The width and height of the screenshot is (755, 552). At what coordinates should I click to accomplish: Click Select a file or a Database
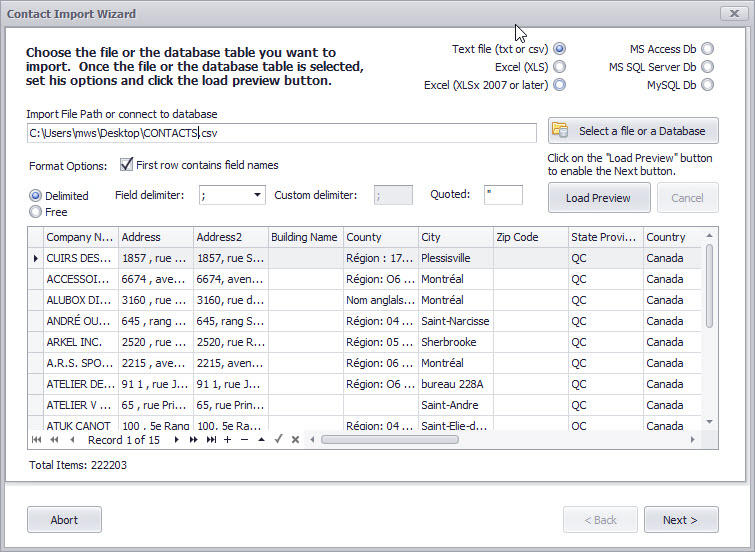pos(633,131)
